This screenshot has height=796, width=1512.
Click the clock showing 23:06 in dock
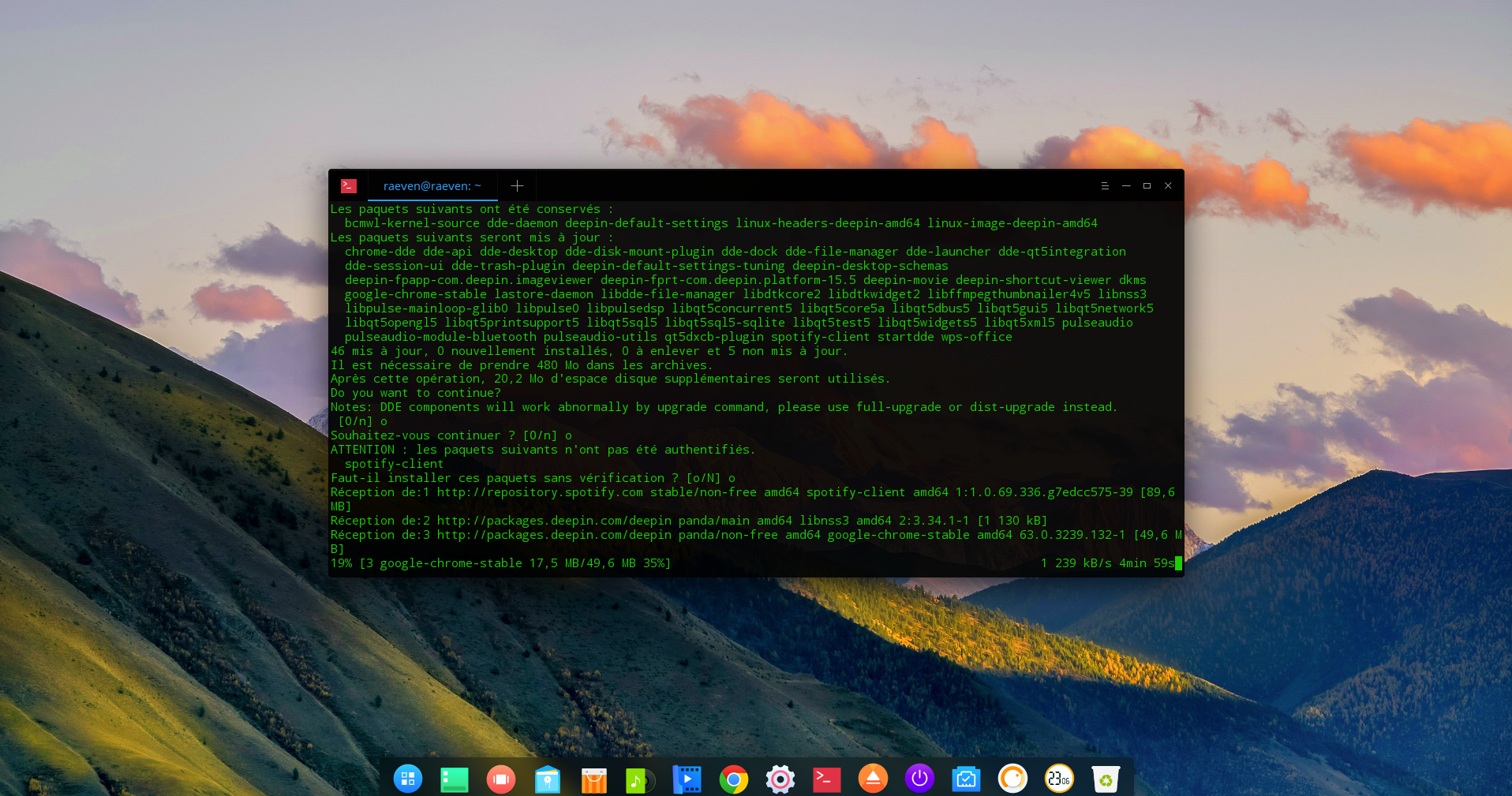click(x=1059, y=779)
